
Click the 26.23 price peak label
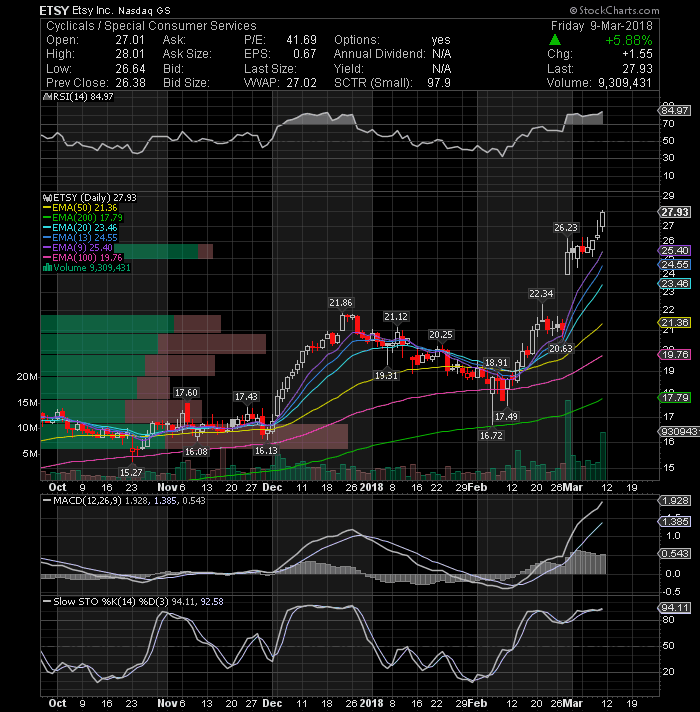pyautogui.click(x=566, y=228)
